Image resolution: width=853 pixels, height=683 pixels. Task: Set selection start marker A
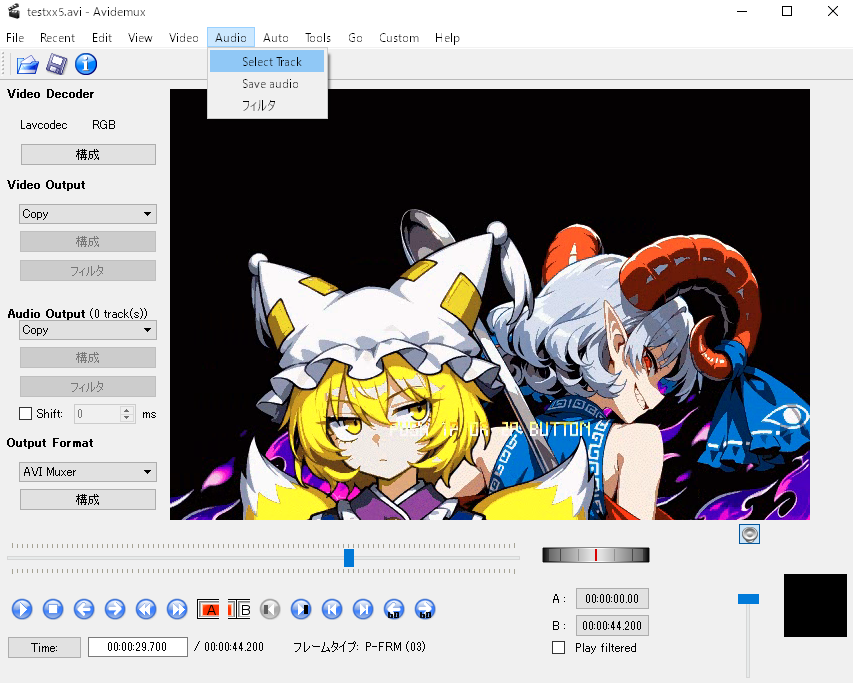pos(208,609)
